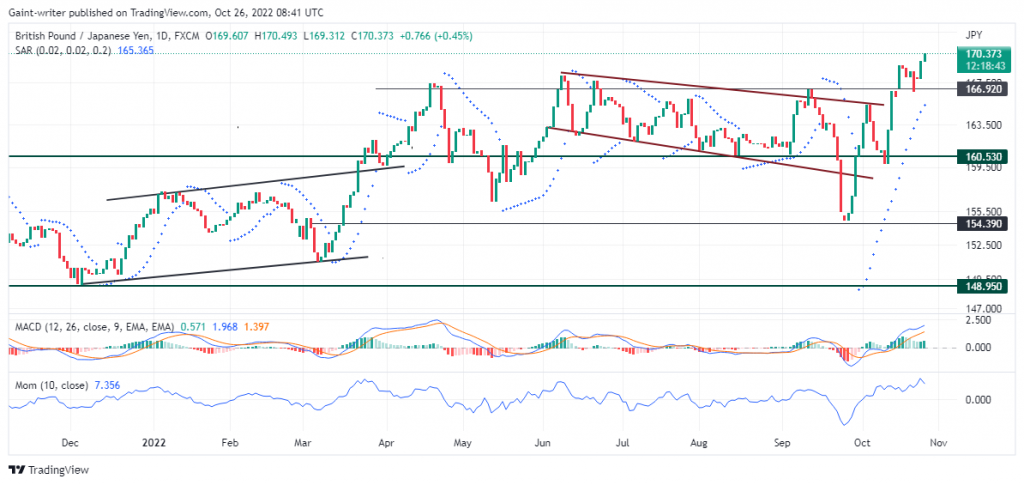The width and height of the screenshot is (1024, 485).
Task: Click the SAR value 165.365
Action: 136,50
